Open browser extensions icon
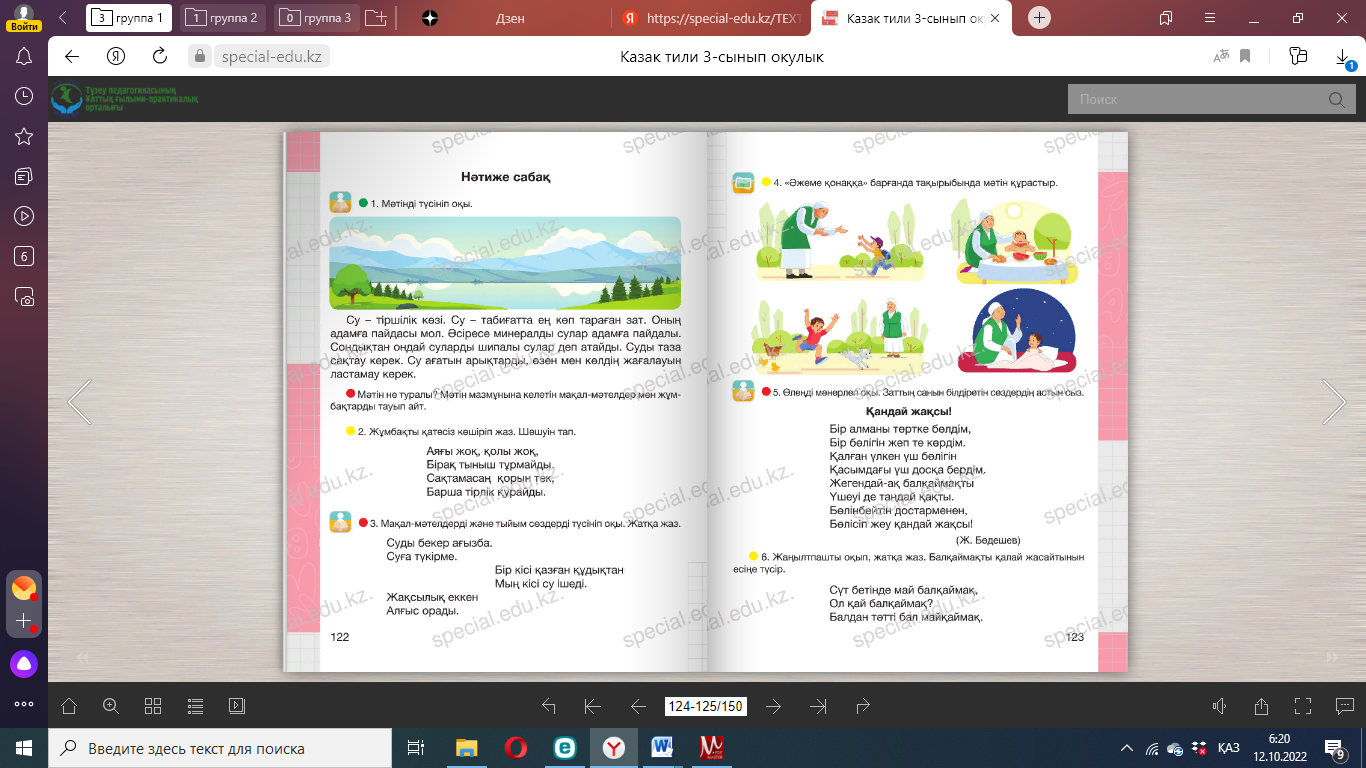Viewport: 1366px width, 768px height. [x=1298, y=56]
